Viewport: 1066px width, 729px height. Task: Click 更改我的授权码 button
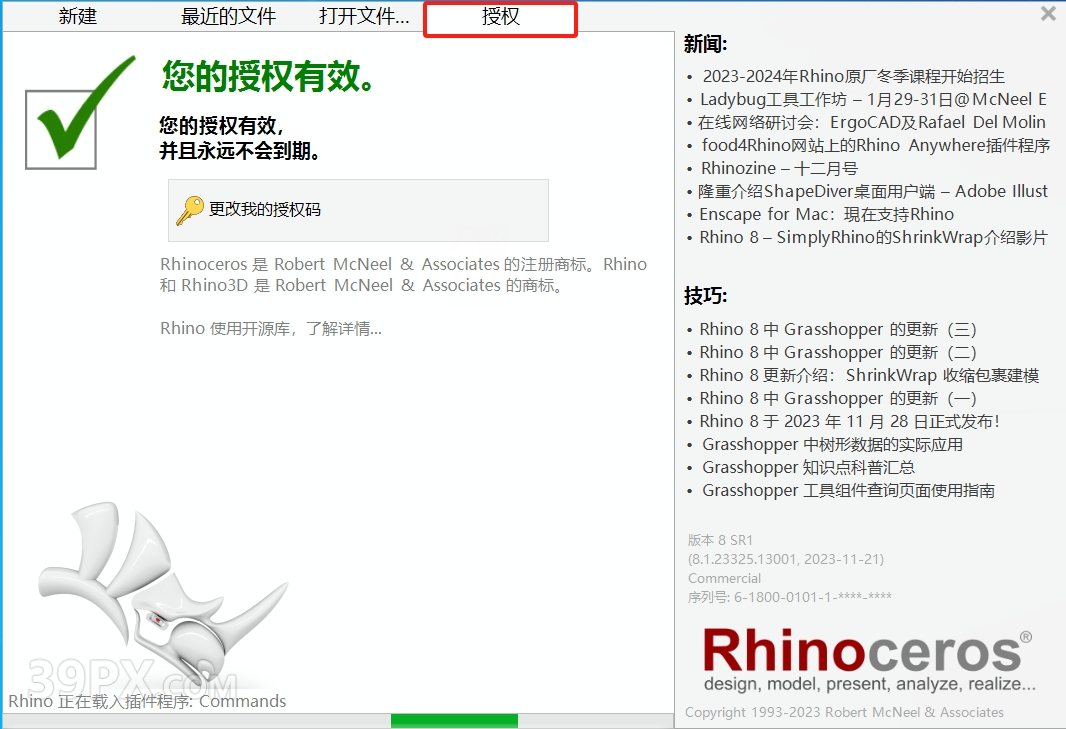(358, 210)
